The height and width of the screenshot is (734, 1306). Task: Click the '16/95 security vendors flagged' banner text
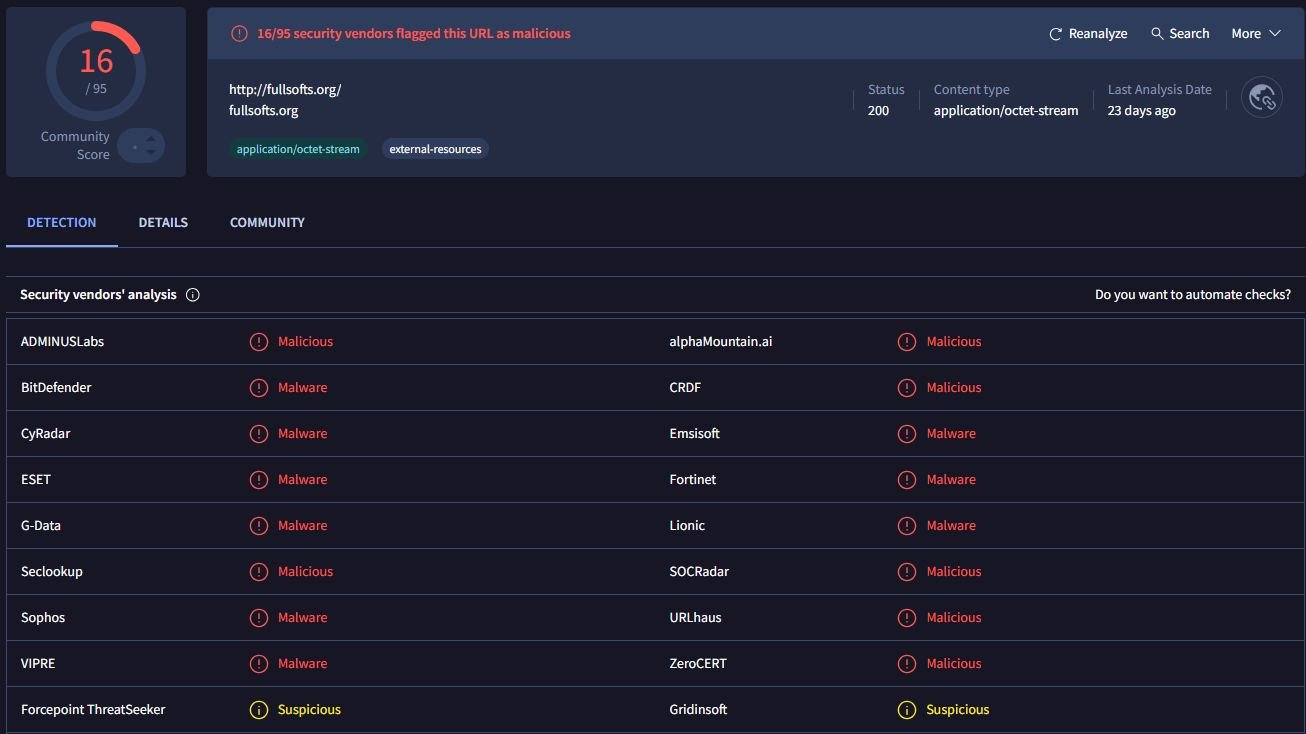coord(414,34)
